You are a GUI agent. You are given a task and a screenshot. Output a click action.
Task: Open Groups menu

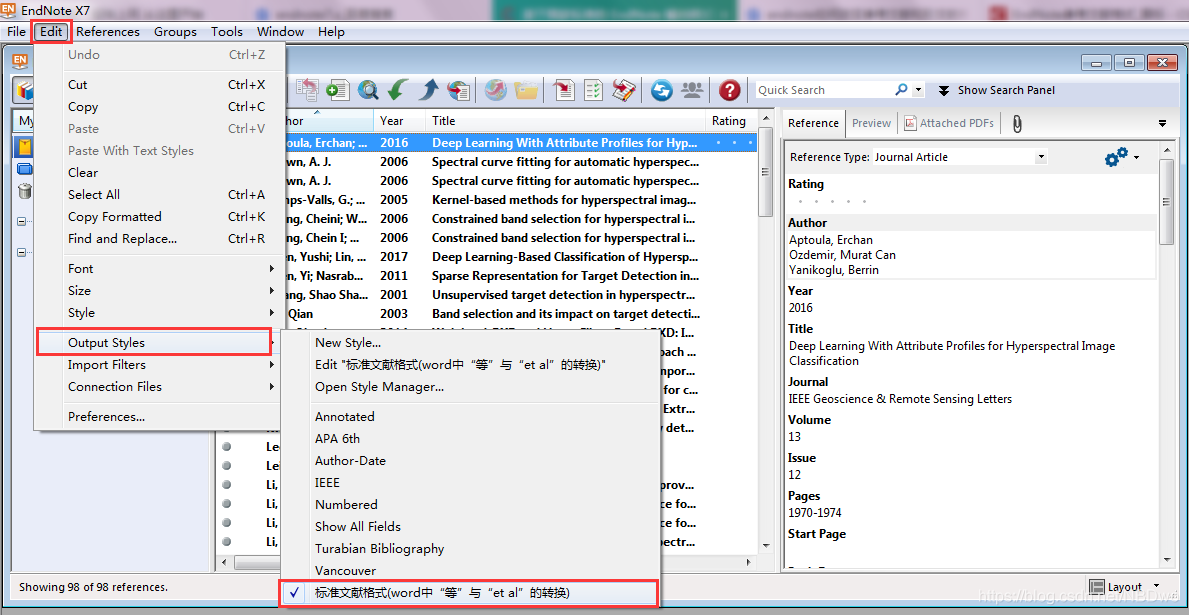click(175, 31)
